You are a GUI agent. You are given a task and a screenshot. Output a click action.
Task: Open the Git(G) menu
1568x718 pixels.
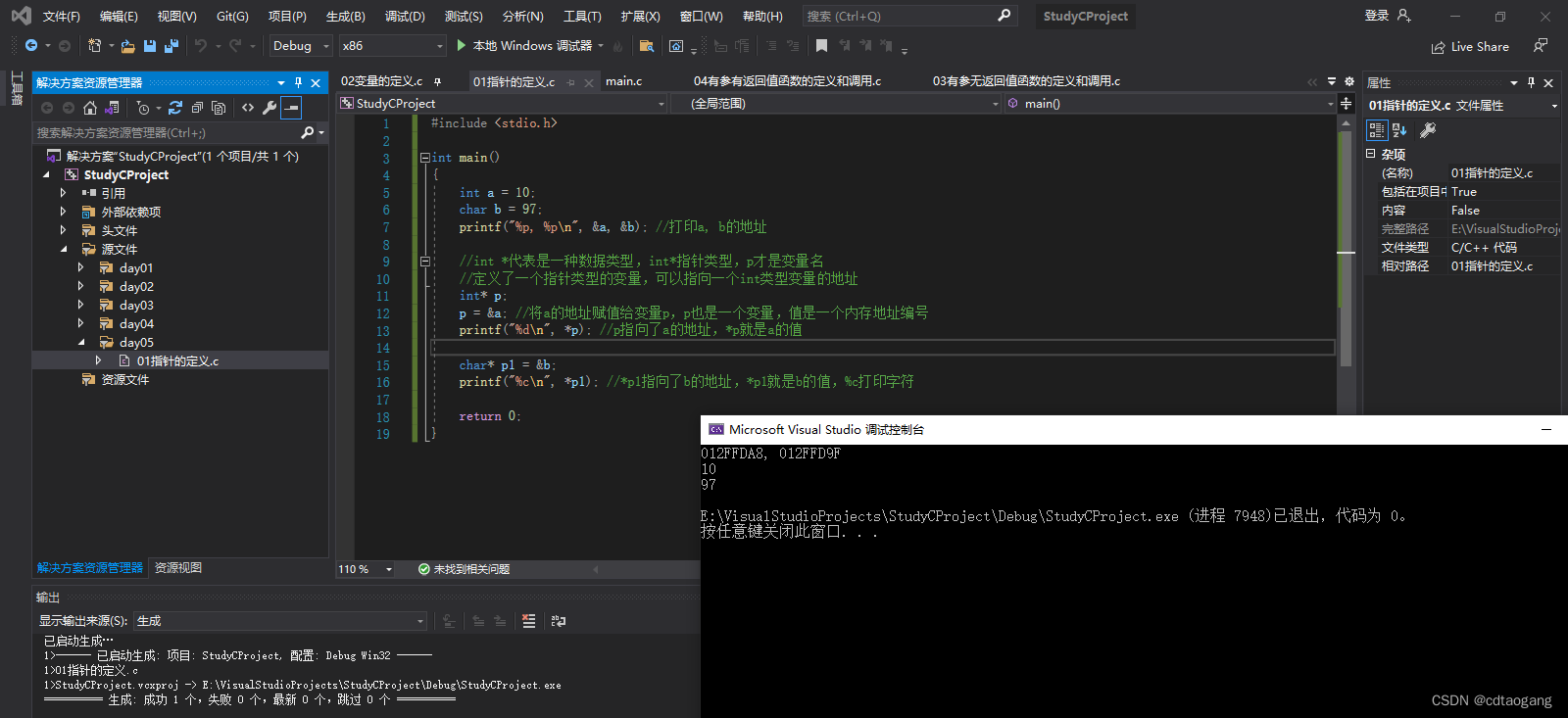(232, 17)
